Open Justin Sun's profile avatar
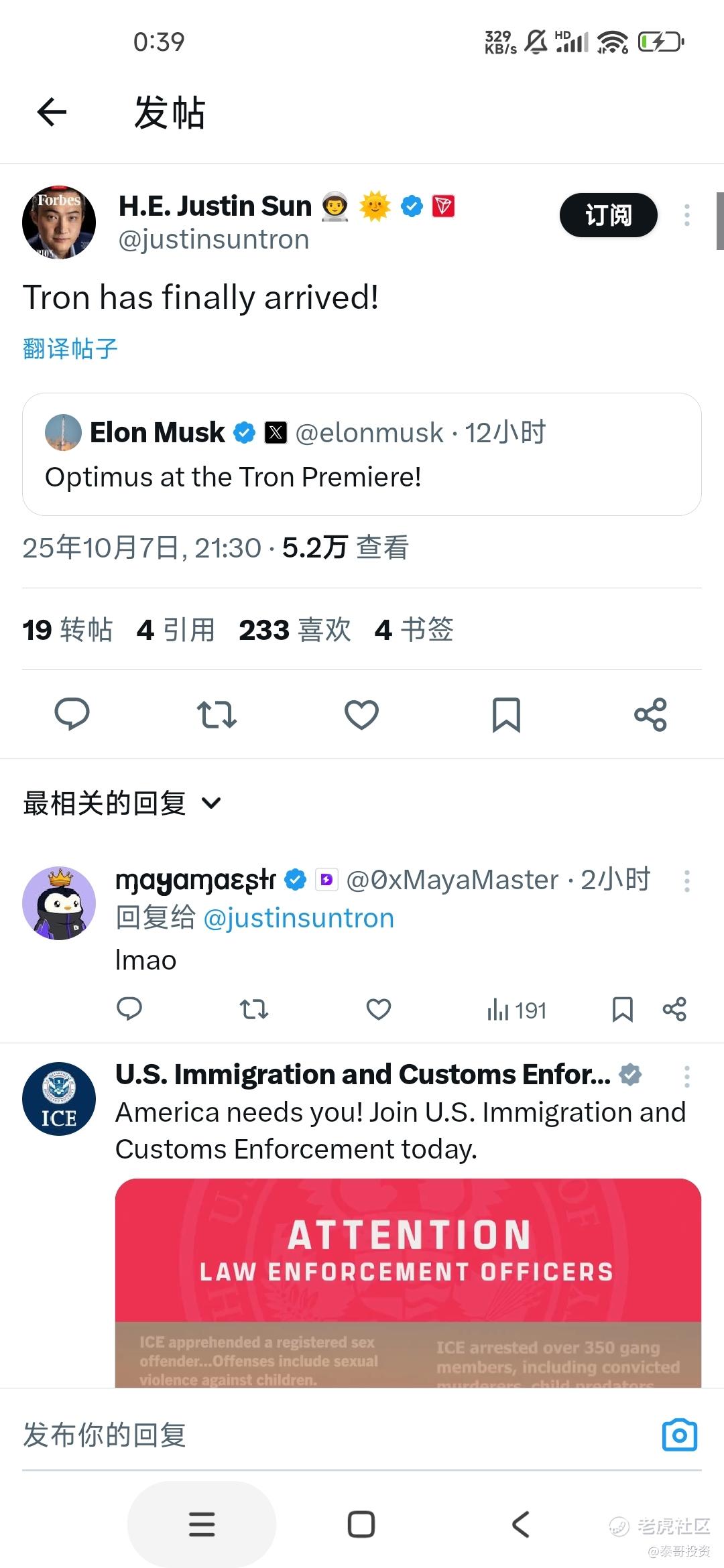 [x=59, y=222]
